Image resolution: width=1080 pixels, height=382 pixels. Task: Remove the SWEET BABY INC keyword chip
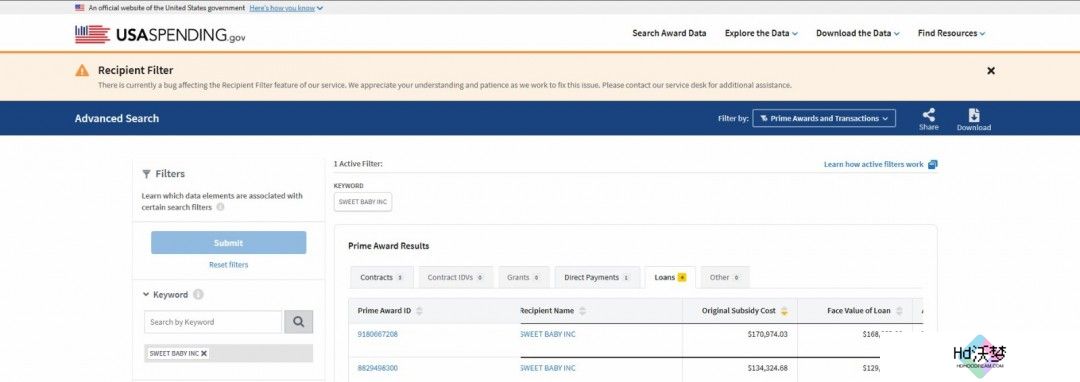click(204, 353)
